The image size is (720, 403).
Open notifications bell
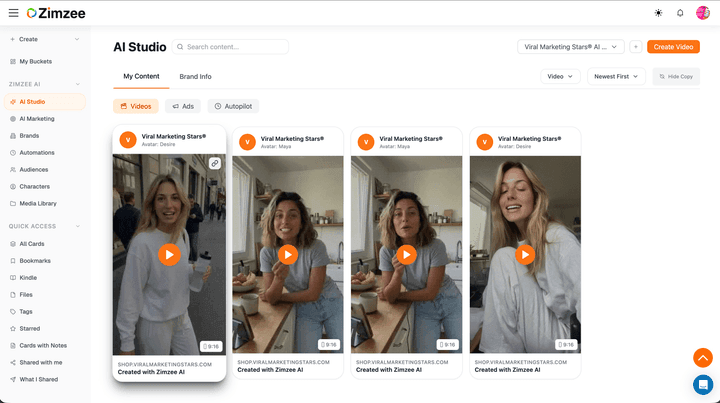pos(680,13)
